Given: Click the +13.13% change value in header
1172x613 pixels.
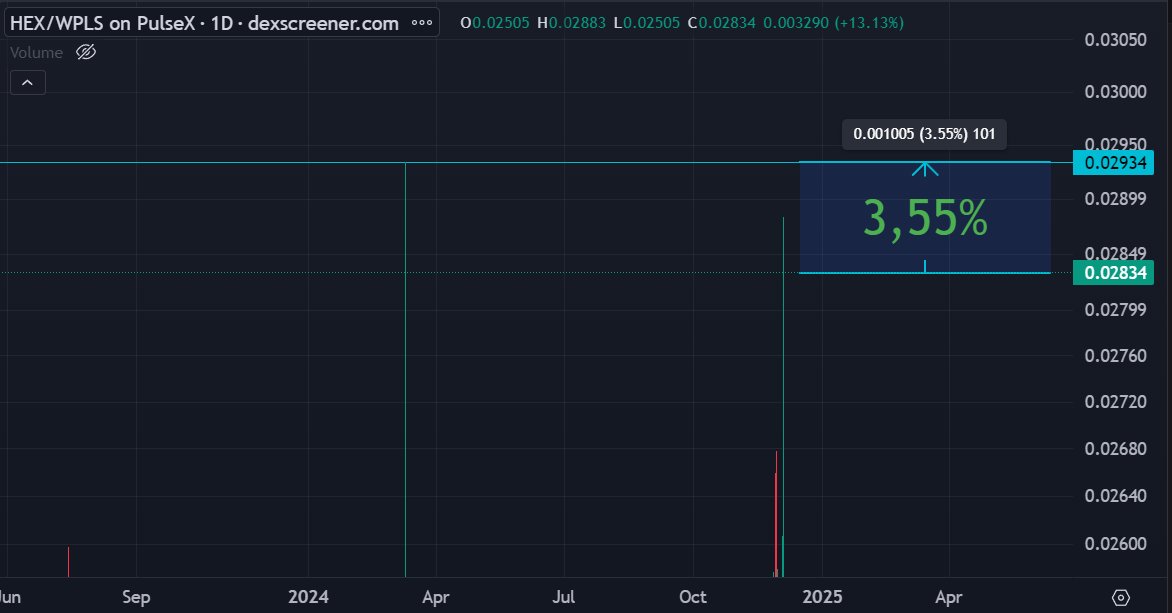Looking at the screenshot, I should [x=869, y=23].
